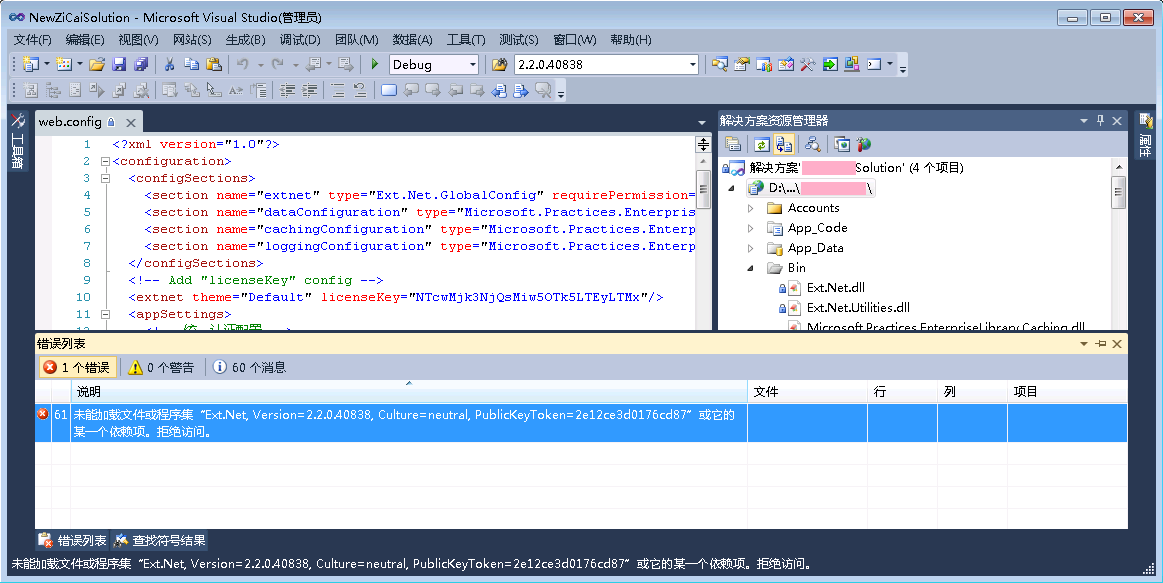Open the 文件(F) menu

click(x=33, y=40)
